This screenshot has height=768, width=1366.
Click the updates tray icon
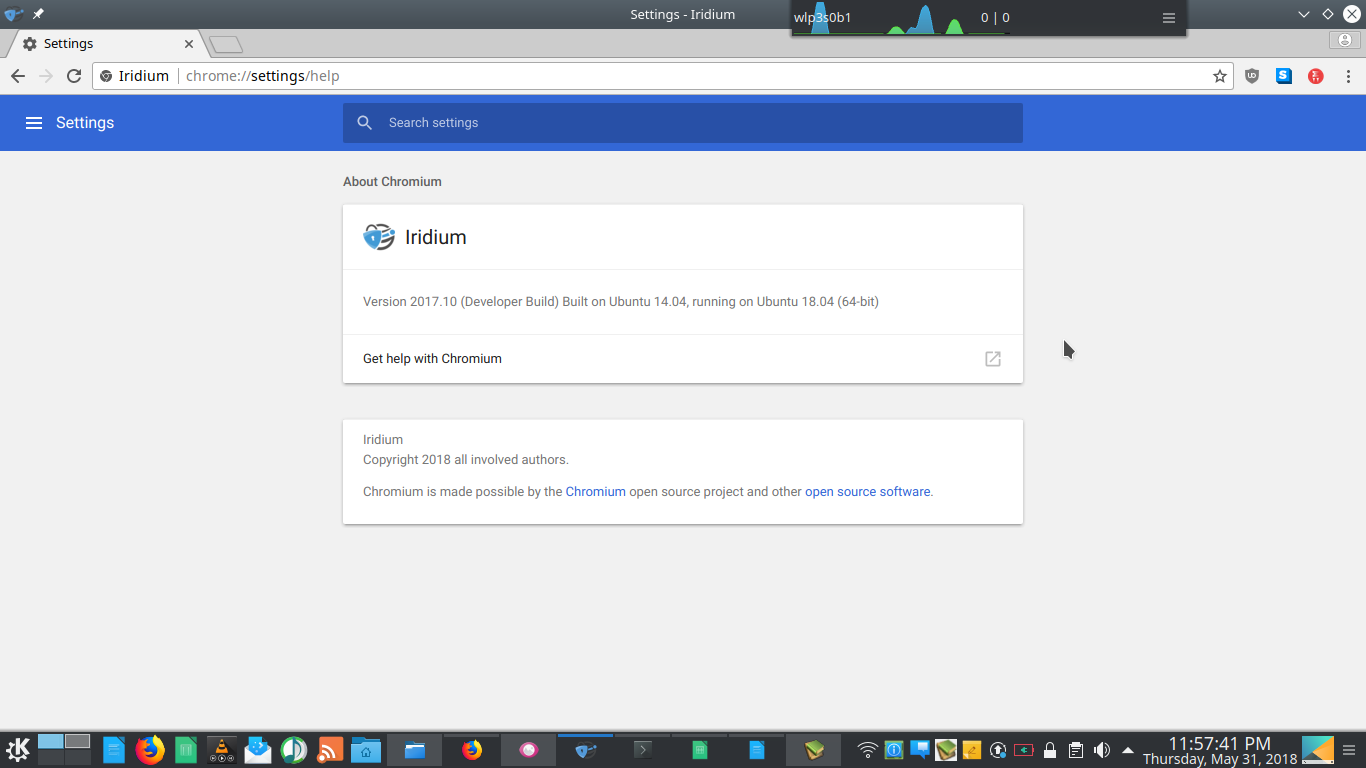coord(998,750)
